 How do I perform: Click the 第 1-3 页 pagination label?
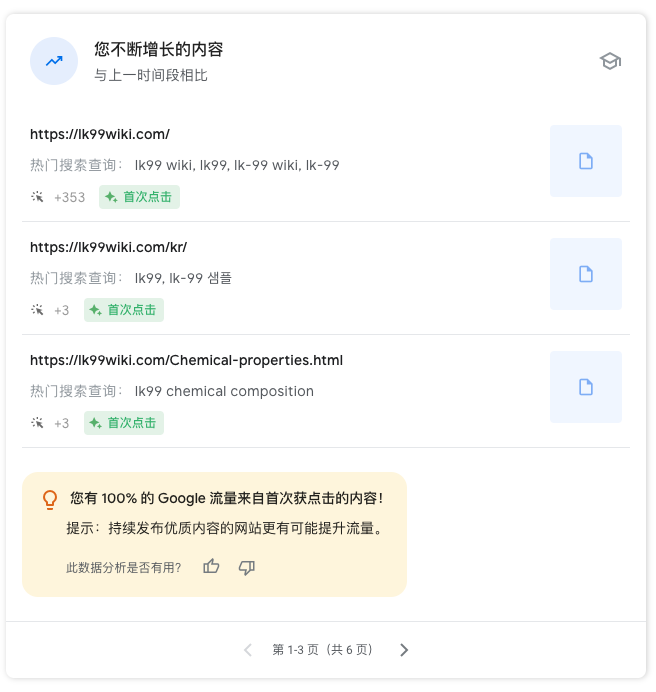pos(322,650)
